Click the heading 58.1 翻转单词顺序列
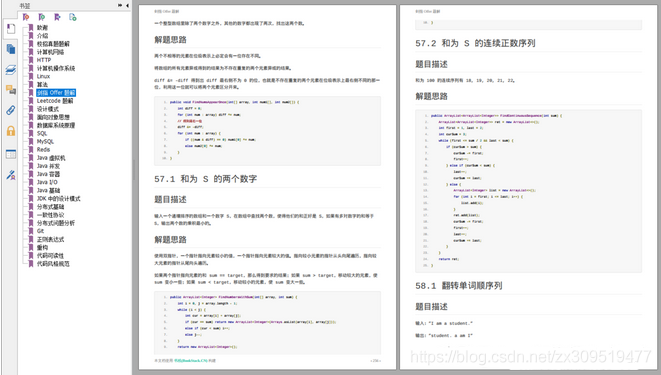661x375 pixels. pos(459,286)
